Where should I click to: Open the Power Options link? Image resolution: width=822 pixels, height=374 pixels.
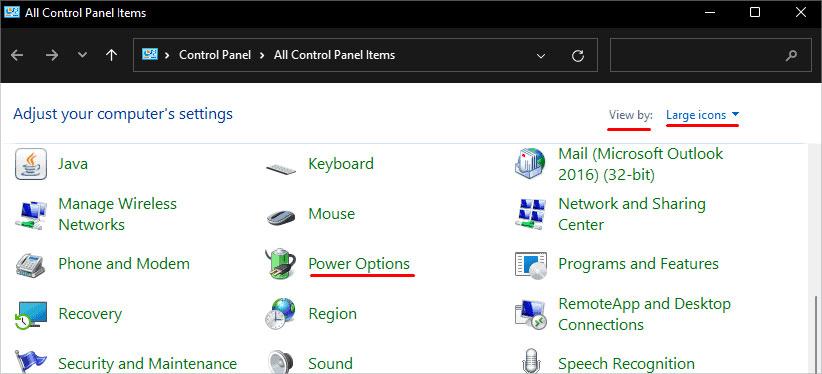[x=359, y=264]
